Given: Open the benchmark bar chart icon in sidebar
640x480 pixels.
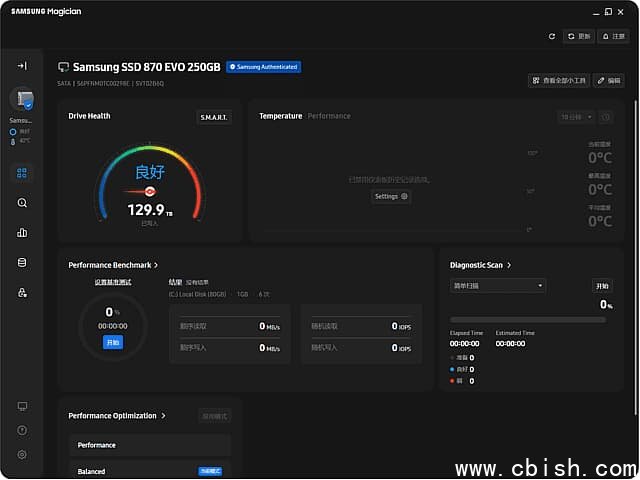Looking at the screenshot, I should [22, 233].
